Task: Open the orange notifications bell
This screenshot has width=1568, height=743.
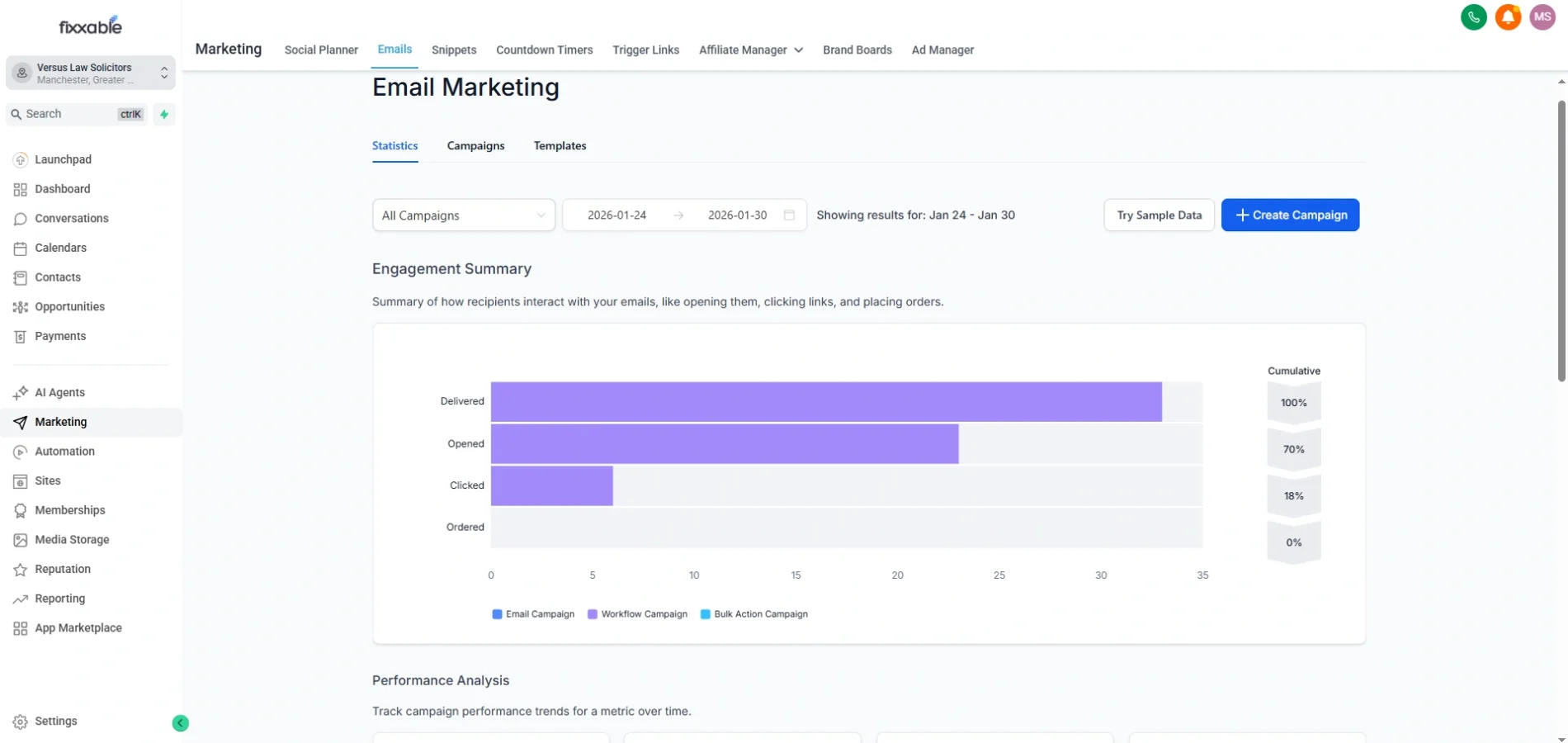Action: [1508, 17]
